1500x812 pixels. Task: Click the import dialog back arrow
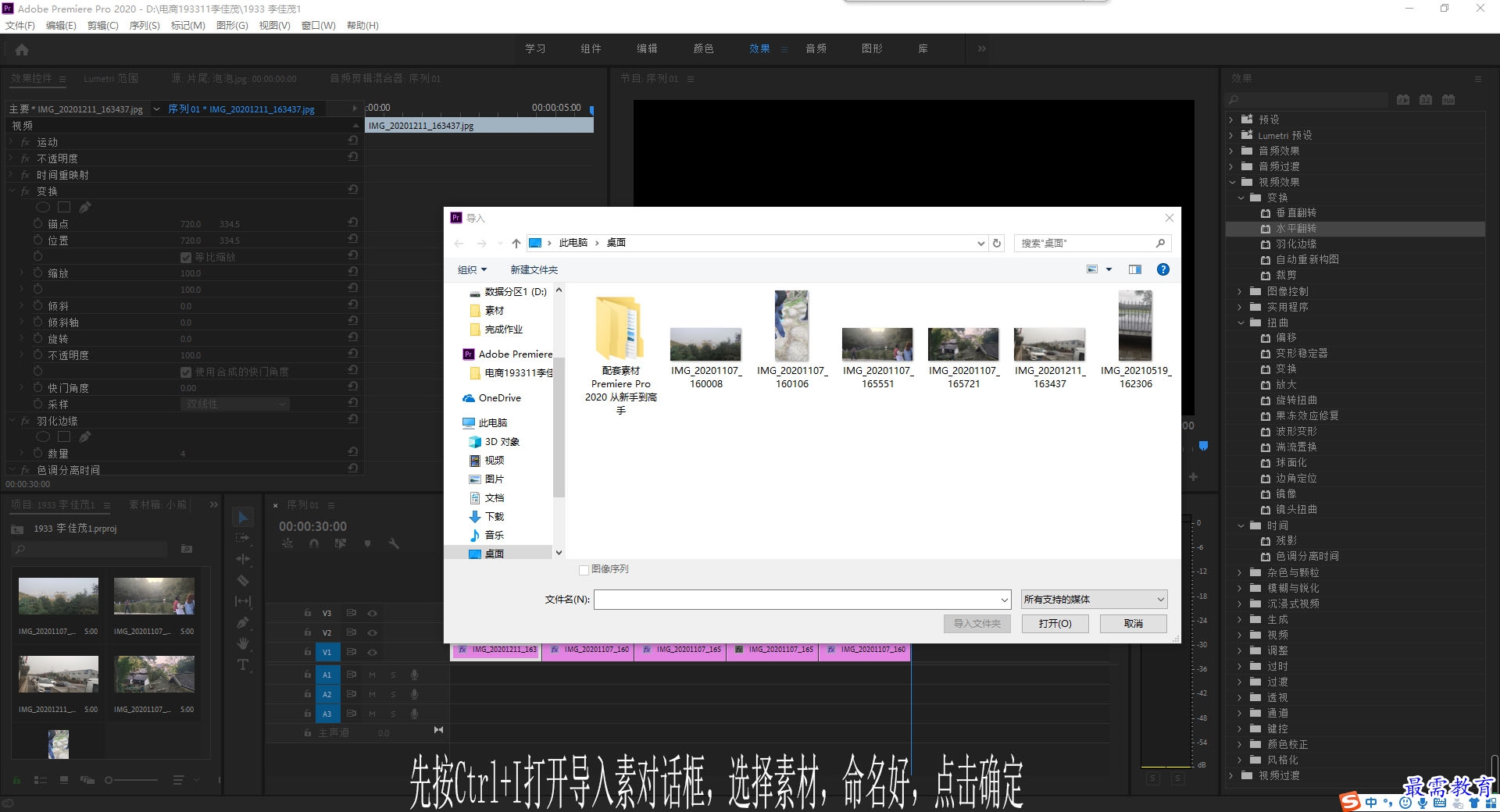[x=459, y=244]
